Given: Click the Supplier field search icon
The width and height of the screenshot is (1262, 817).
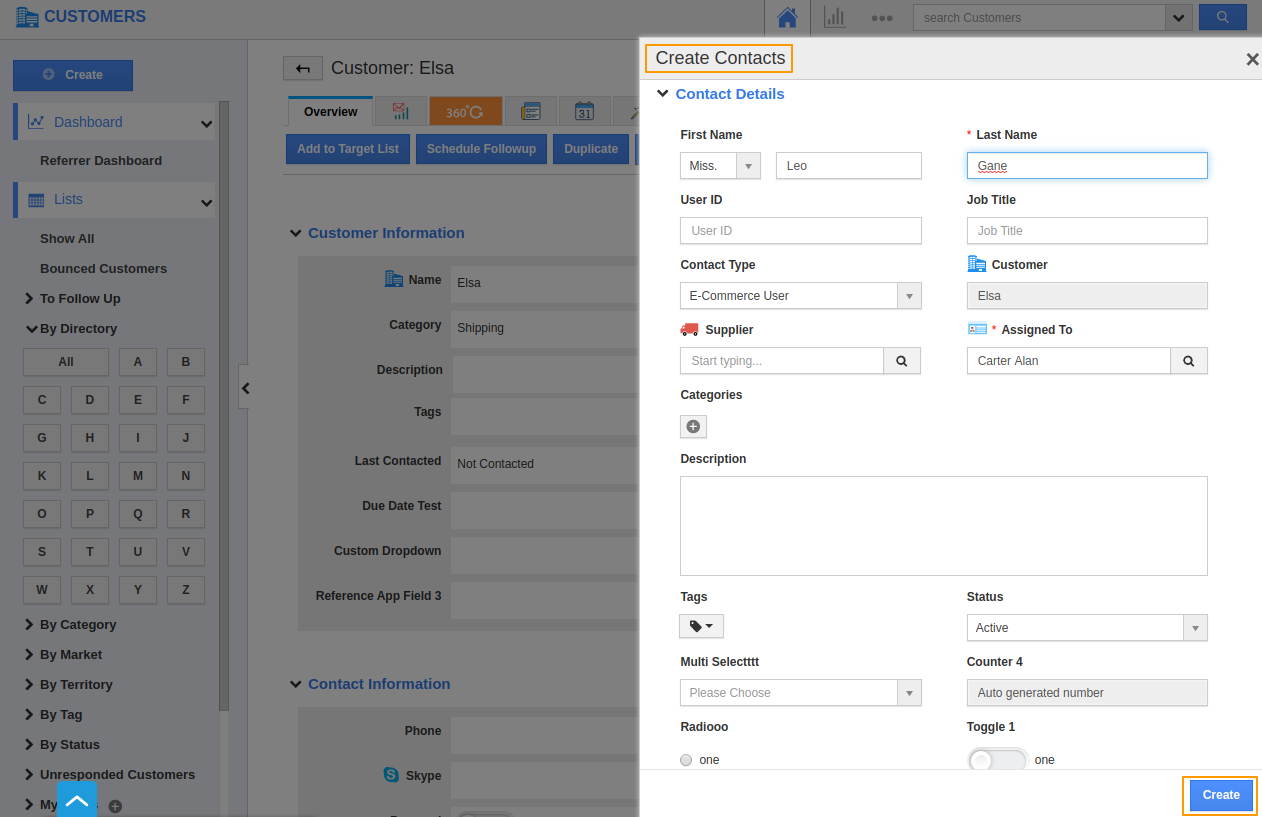Looking at the screenshot, I should [x=901, y=361].
